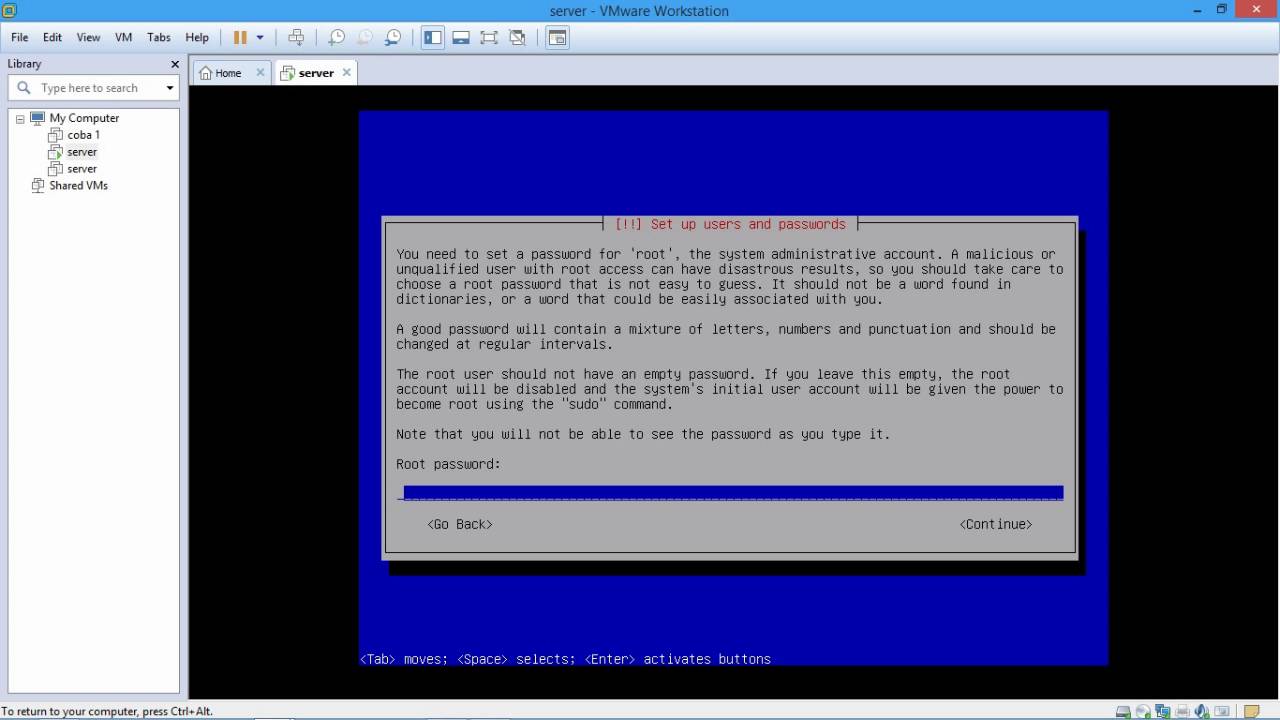The width and height of the screenshot is (1280, 720).
Task: Open the Tabs menu
Action: point(159,37)
